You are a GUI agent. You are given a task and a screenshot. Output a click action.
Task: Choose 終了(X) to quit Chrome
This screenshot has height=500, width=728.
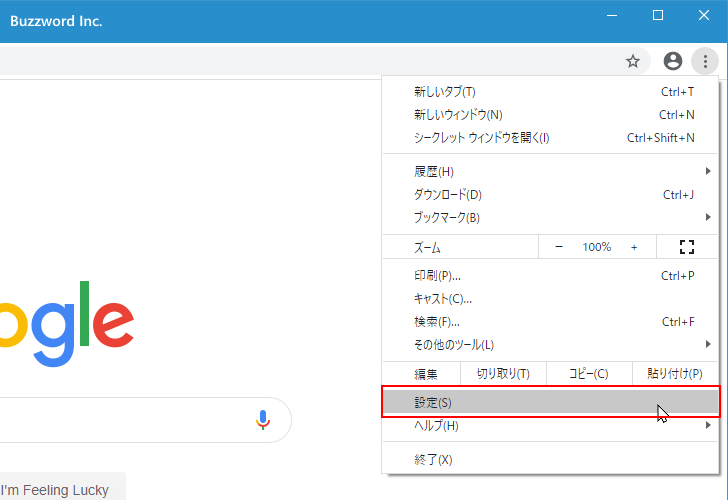tap(550, 460)
